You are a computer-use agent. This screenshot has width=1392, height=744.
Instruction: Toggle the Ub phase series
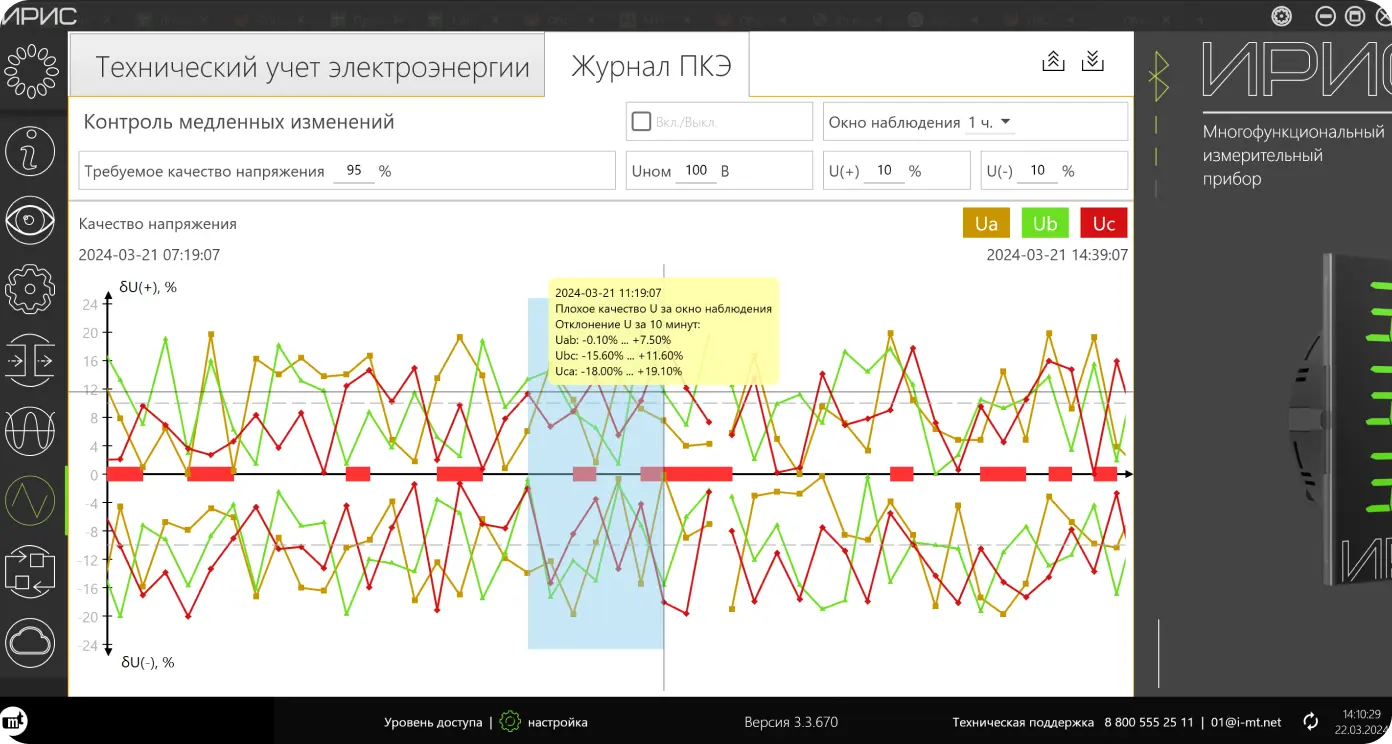(1045, 223)
